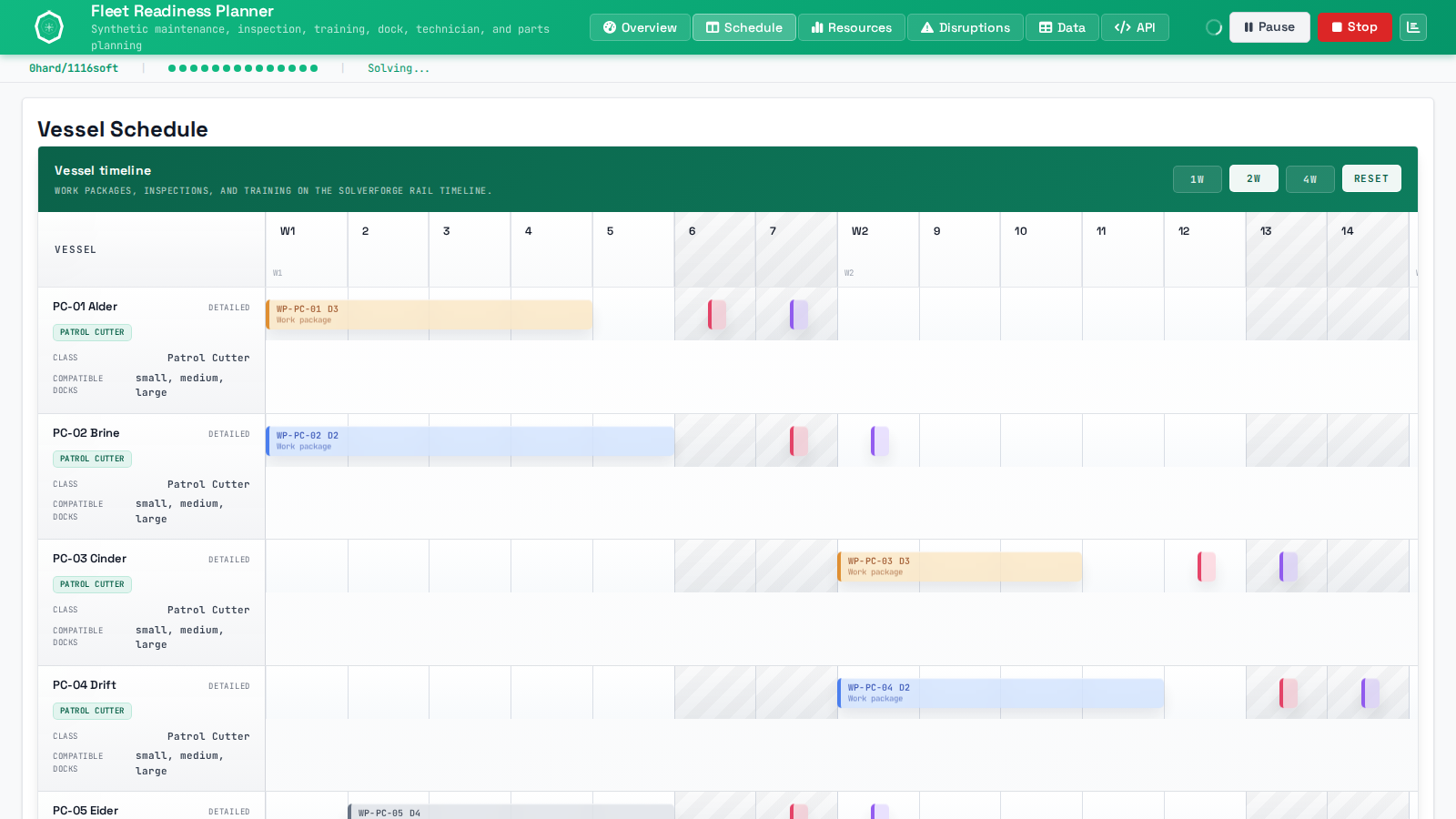This screenshot has width=1456, height=819.
Task: Click the DETAILED label for PC-01 Alder
Action: tap(229, 308)
